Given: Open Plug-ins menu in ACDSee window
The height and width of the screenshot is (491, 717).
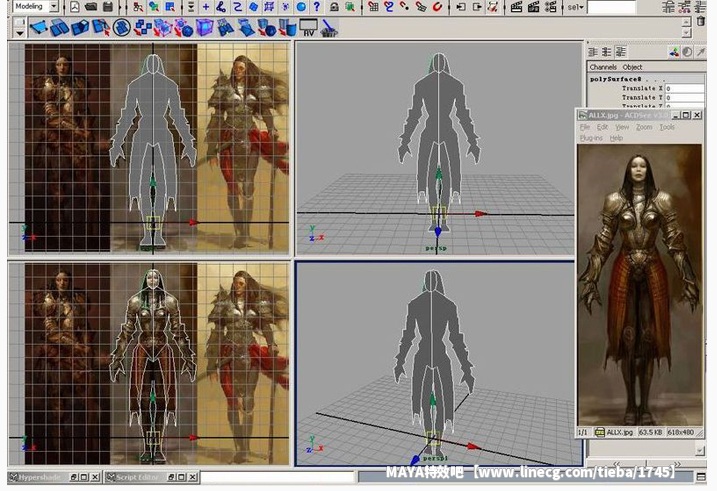Looking at the screenshot, I should tap(591, 138).
